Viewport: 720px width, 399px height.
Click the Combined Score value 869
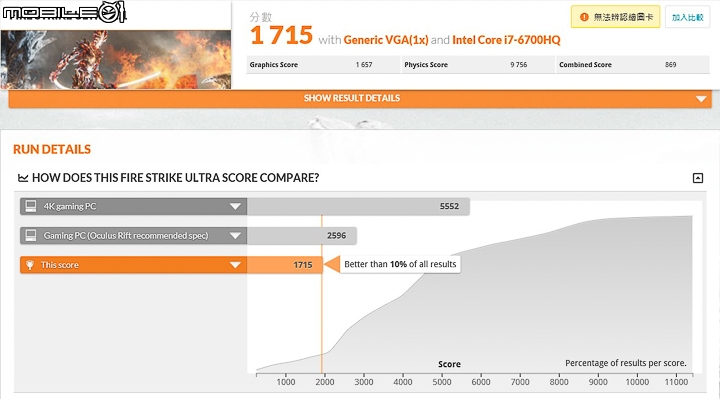point(670,65)
